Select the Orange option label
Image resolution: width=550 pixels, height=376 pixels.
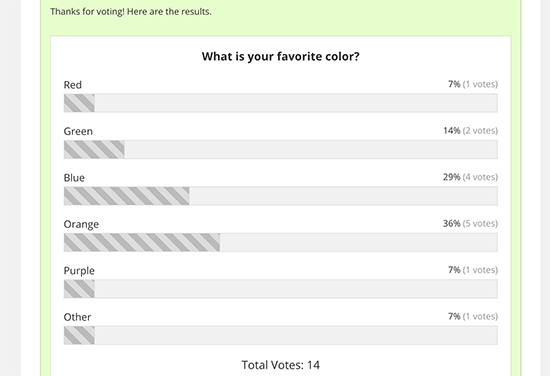[x=81, y=224]
